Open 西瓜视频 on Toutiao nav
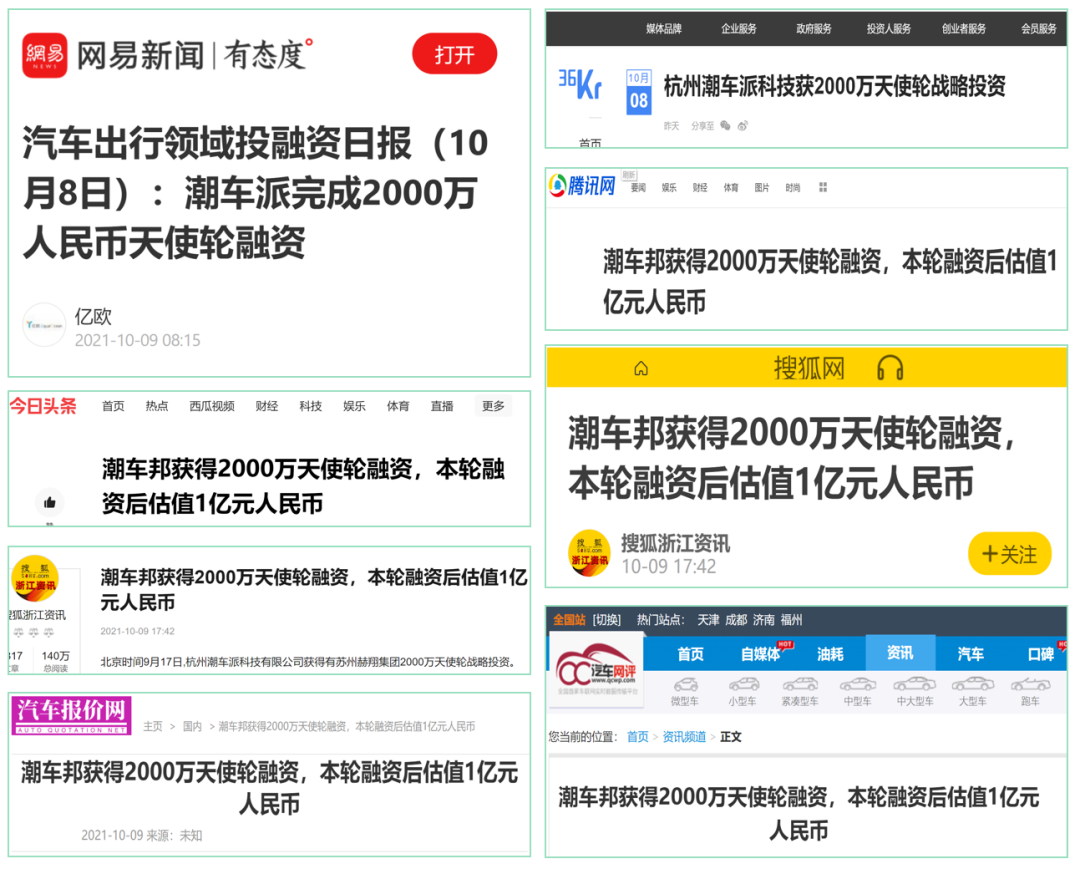This screenshot has height=869, width=1080. click(211, 406)
